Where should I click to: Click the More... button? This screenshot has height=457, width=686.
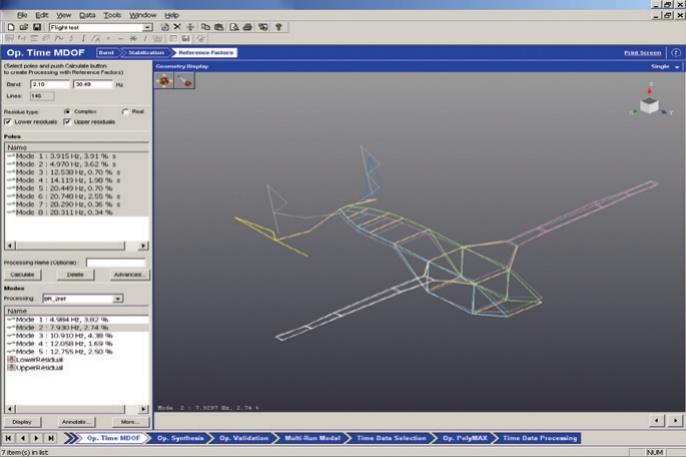tap(130, 422)
